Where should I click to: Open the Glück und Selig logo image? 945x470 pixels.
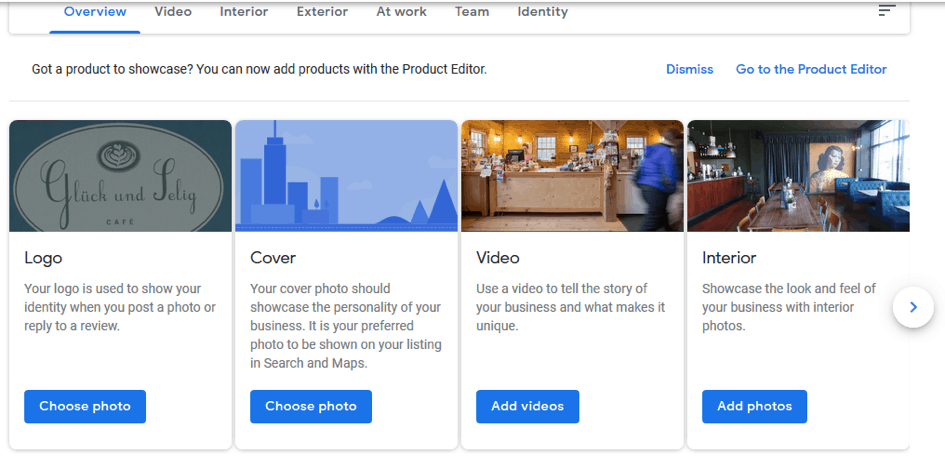click(x=121, y=176)
